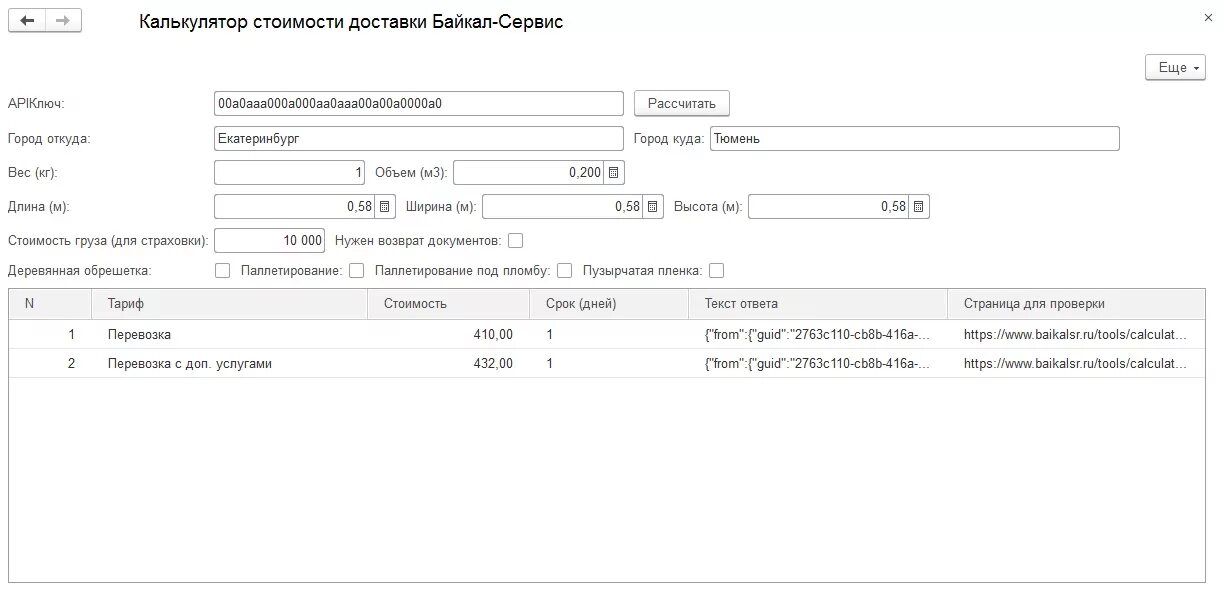Viewport: 1224px width, 590px height.
Task: Sort by the Срок (дней) column header
Action: (x=610, y=304)
